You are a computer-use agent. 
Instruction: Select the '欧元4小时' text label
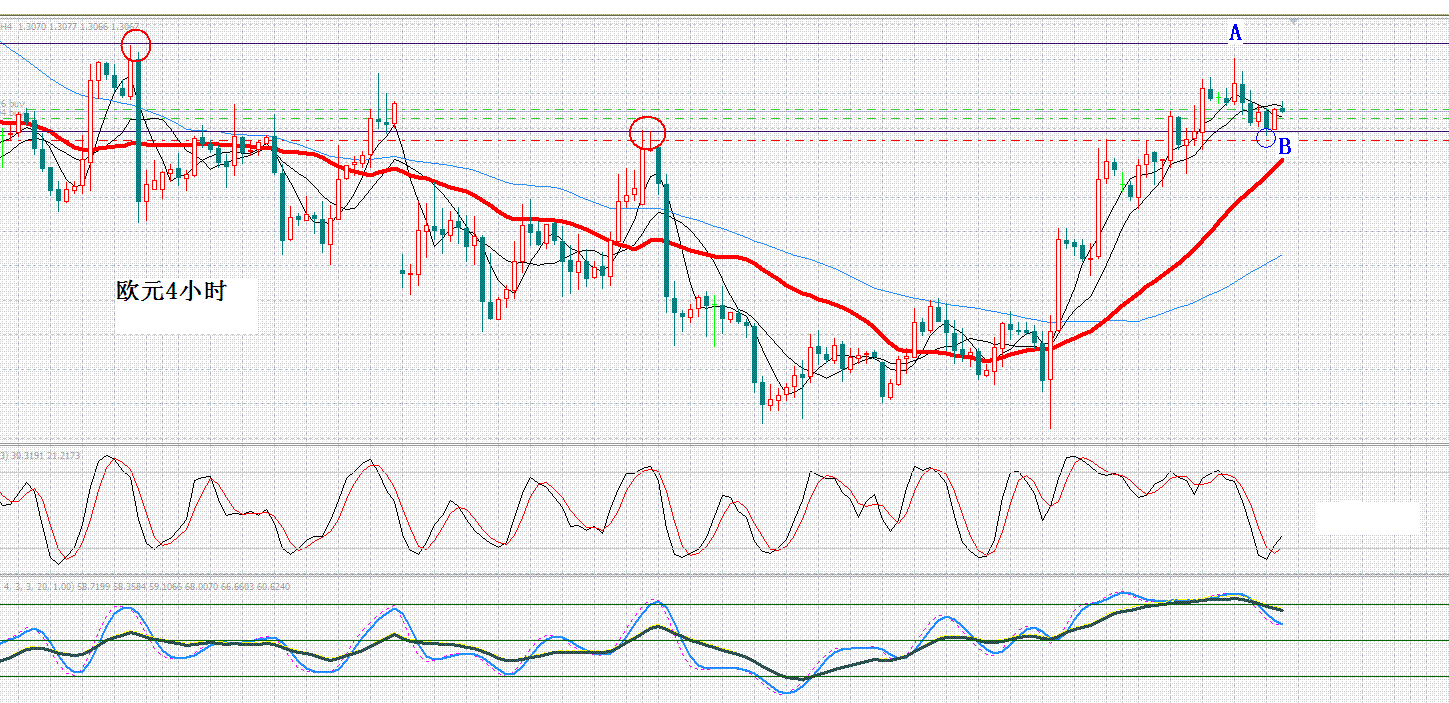pyautogui.click(x=172, y=292)
